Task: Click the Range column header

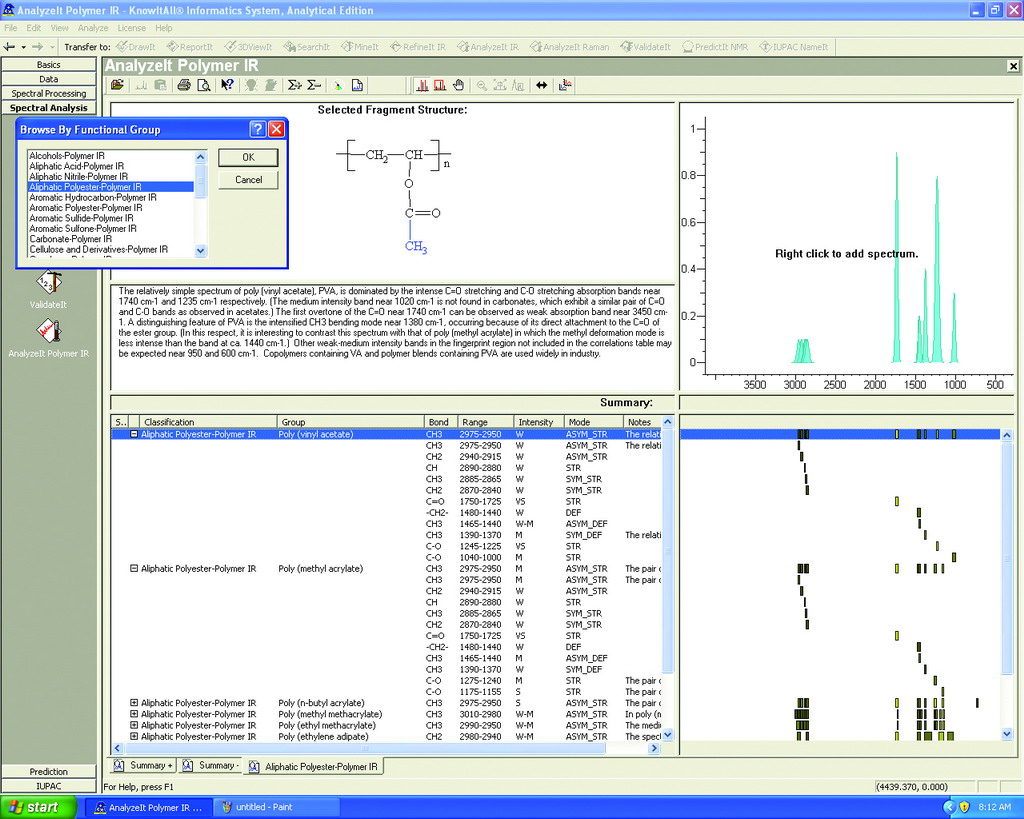Action: click(x=485, y=422)
